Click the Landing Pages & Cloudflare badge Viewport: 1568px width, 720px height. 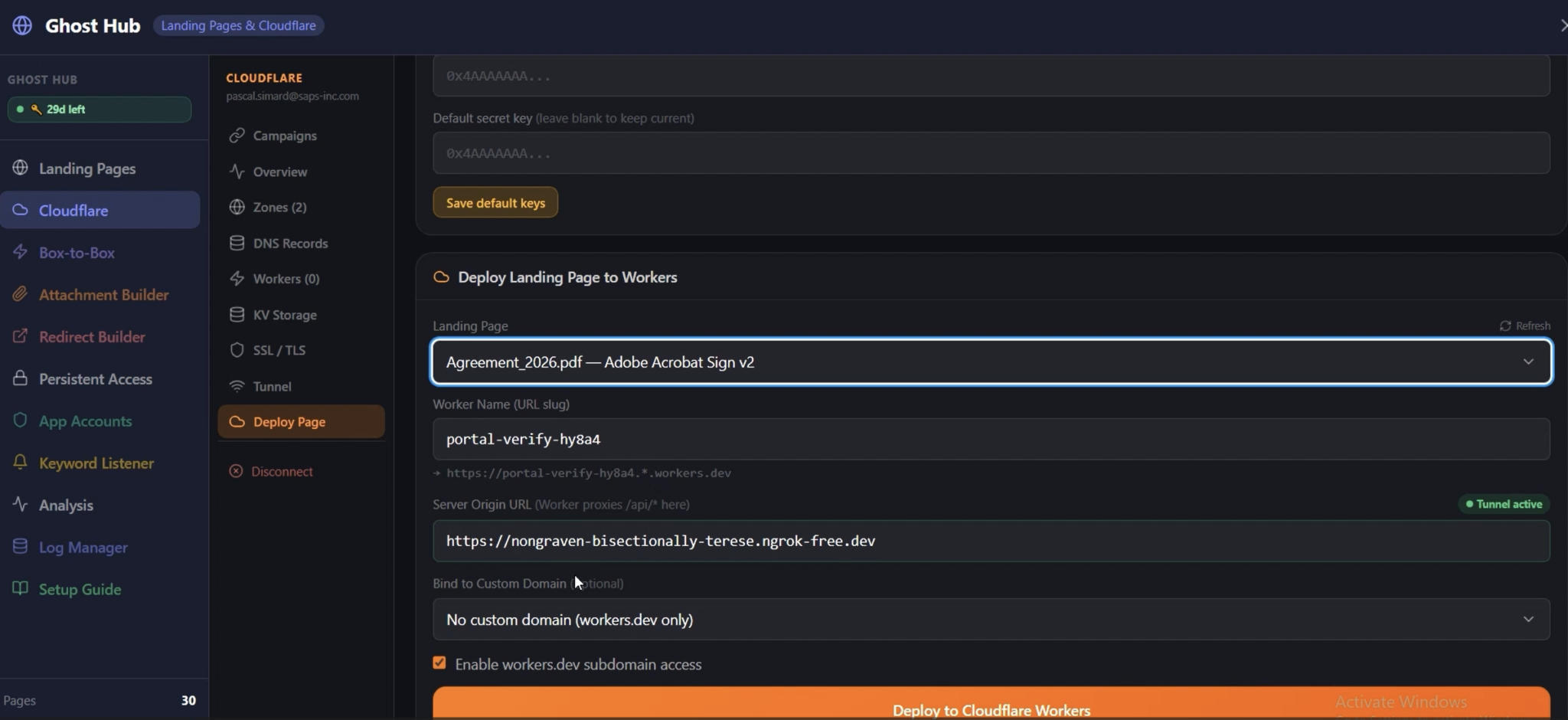coord(238,25)
